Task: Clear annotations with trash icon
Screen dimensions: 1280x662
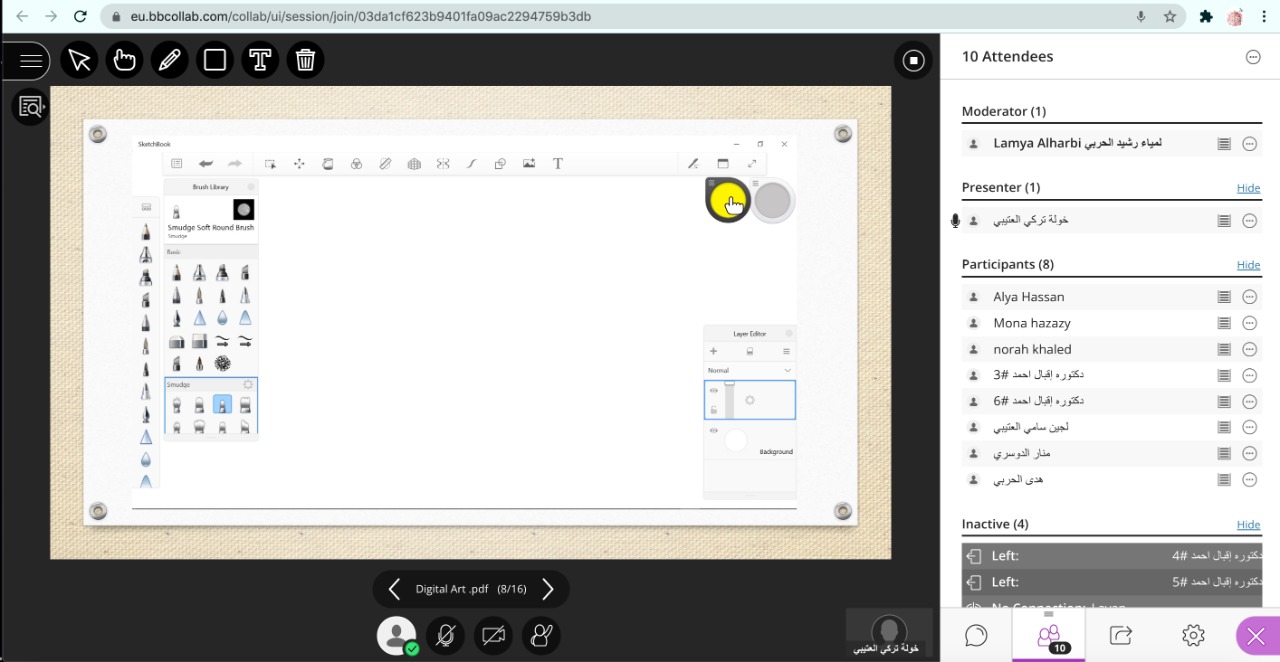Action: tap(305, 61)
